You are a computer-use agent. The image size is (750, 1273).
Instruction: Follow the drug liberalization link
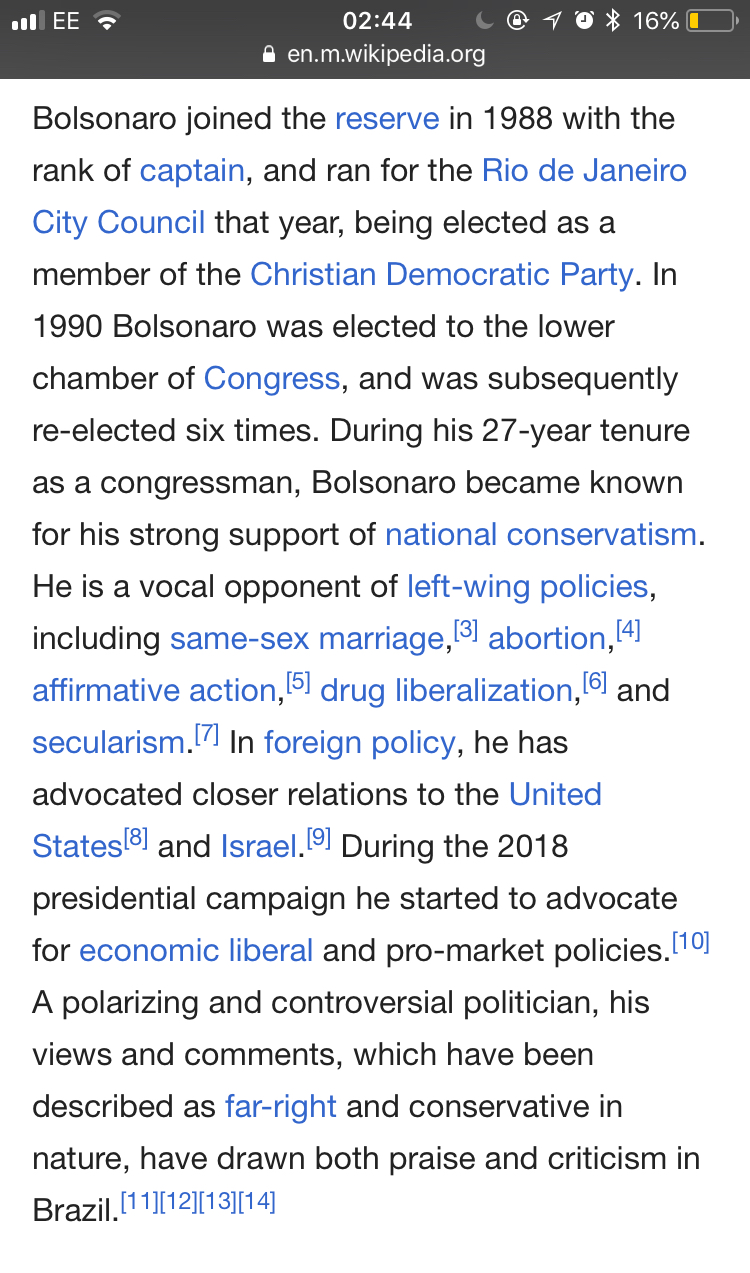447,690
